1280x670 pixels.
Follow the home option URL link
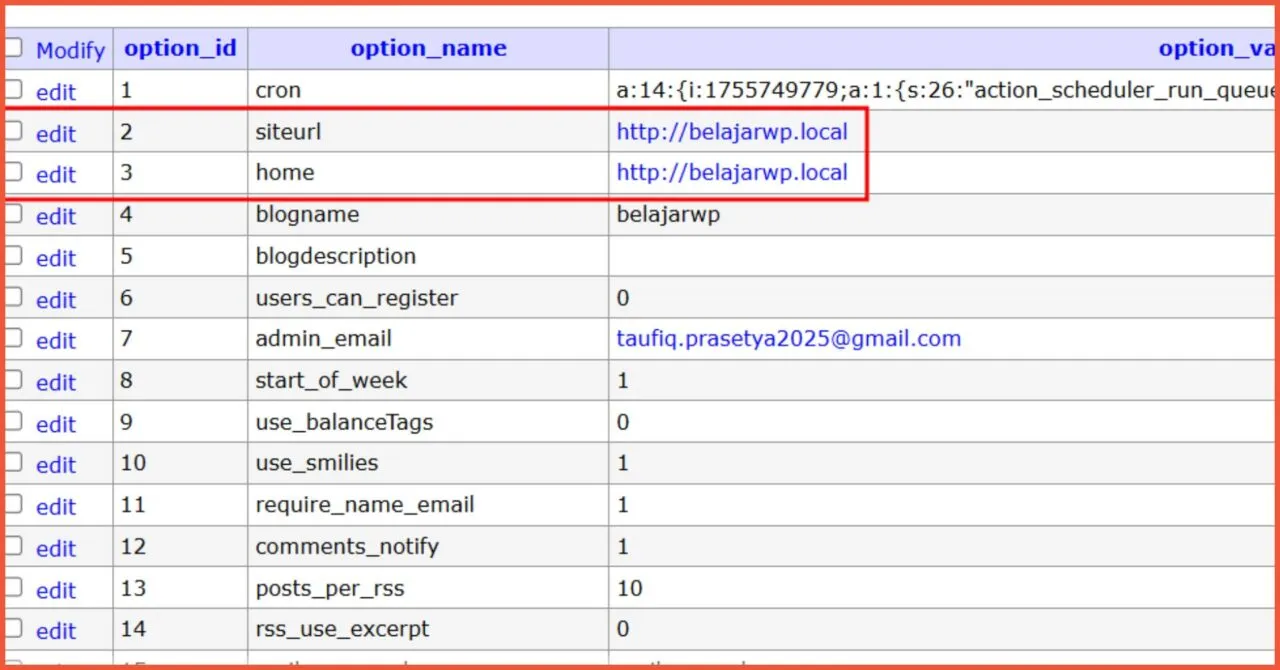[731, 173]
